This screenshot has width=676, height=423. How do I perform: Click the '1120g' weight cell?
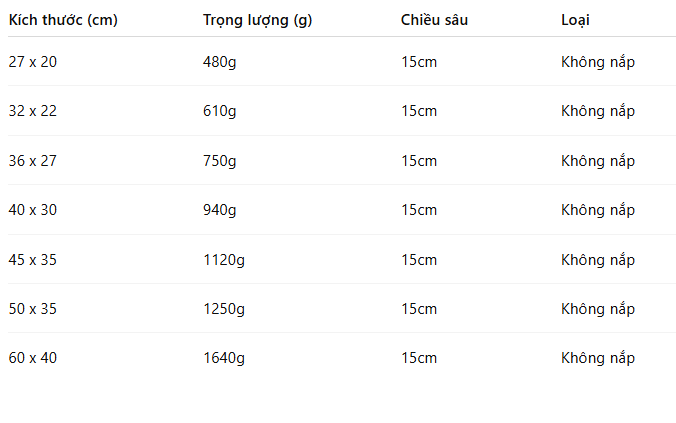[x=224, y=260]
